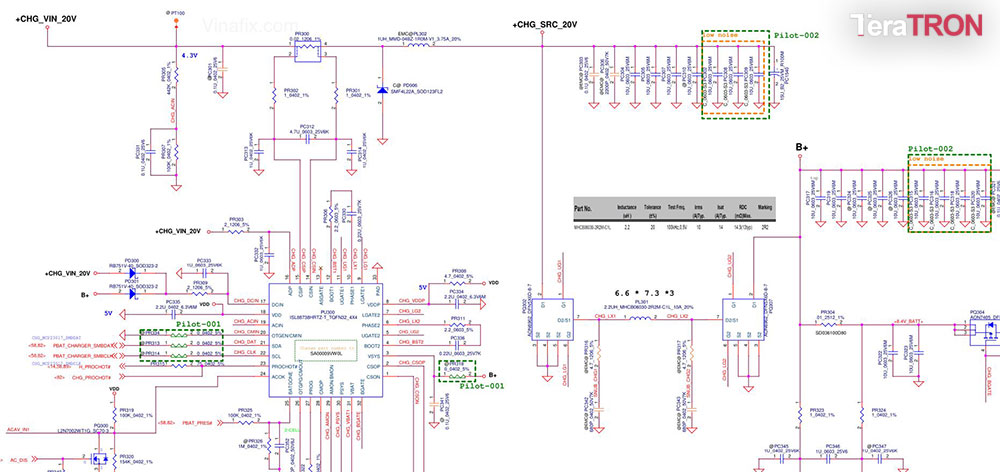The height and width of the screenshot is (472, 1000).
Task: Select the PD301 blue diode symbol
Action: 132,294
